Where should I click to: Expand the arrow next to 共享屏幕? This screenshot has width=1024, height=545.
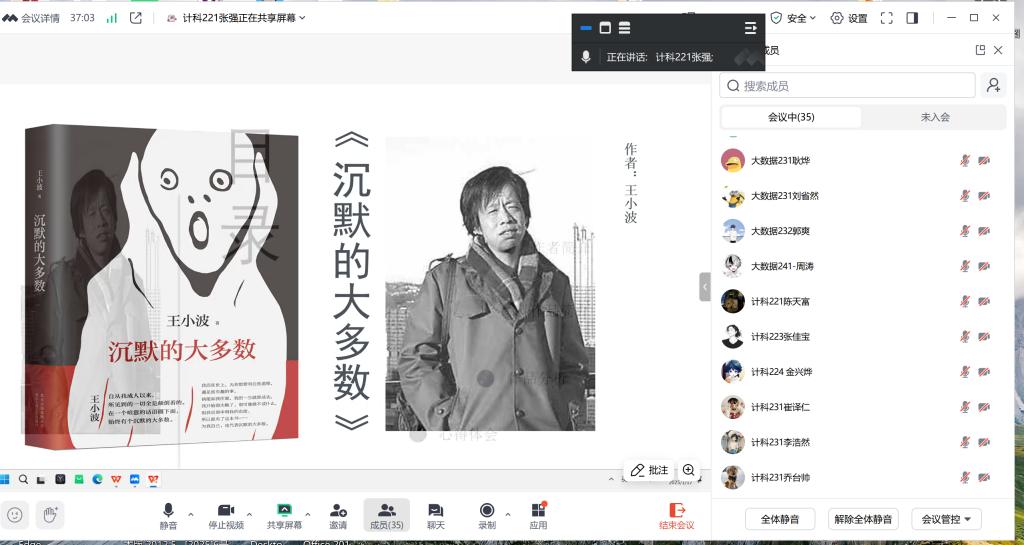[x=307, y=515]
